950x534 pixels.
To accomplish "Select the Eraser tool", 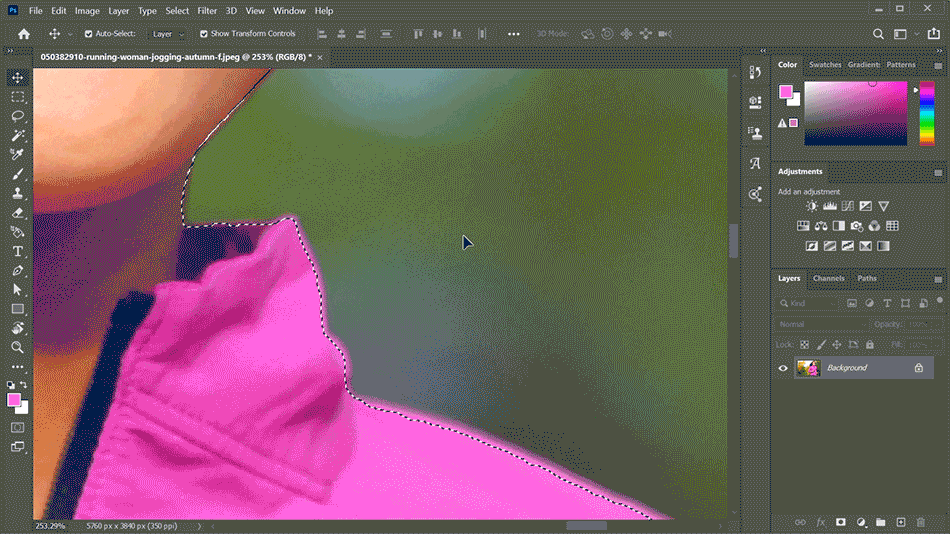I will pos(18,213).
